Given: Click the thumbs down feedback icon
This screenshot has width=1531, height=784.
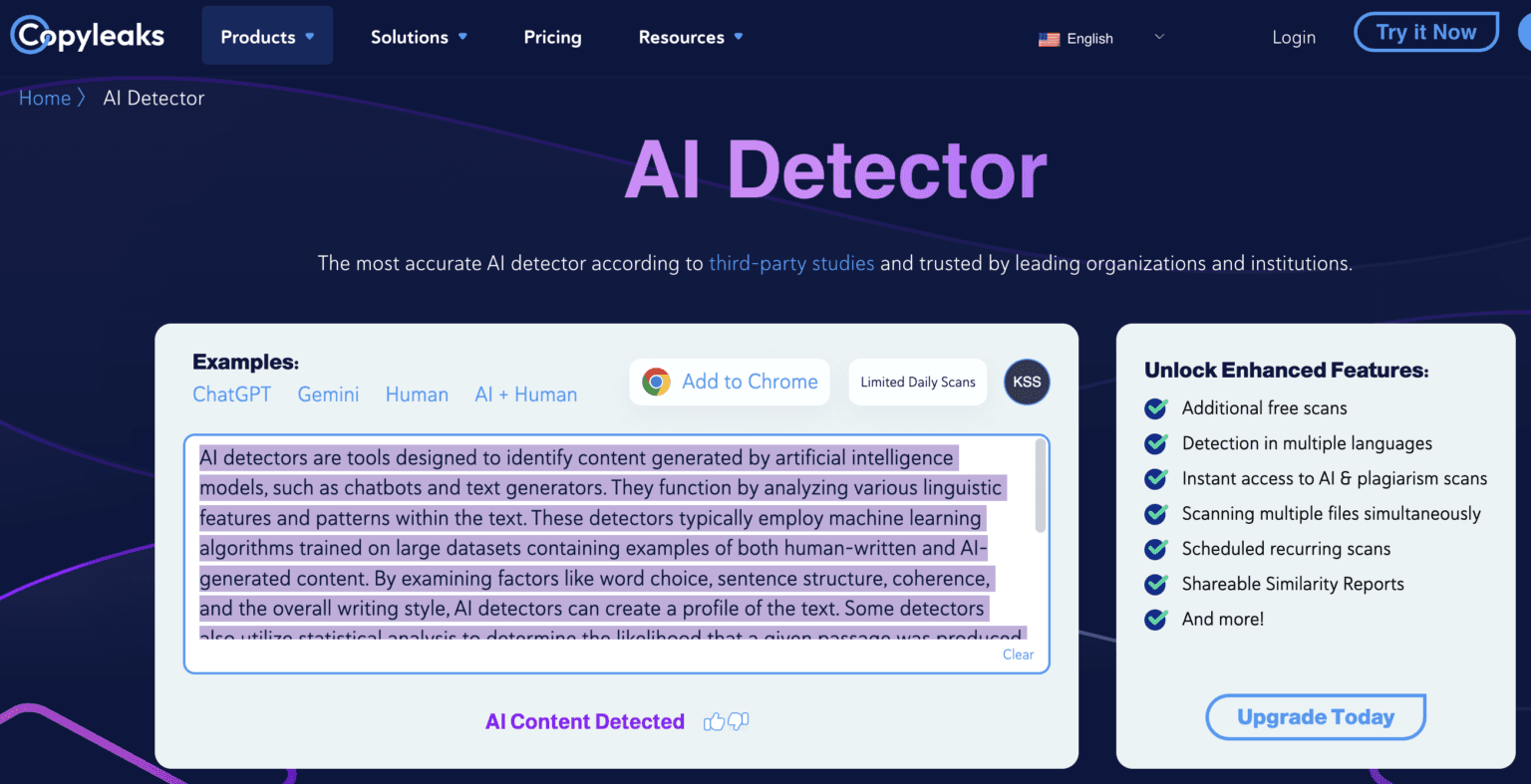Looking at the screenshot, I should point(739,721).
